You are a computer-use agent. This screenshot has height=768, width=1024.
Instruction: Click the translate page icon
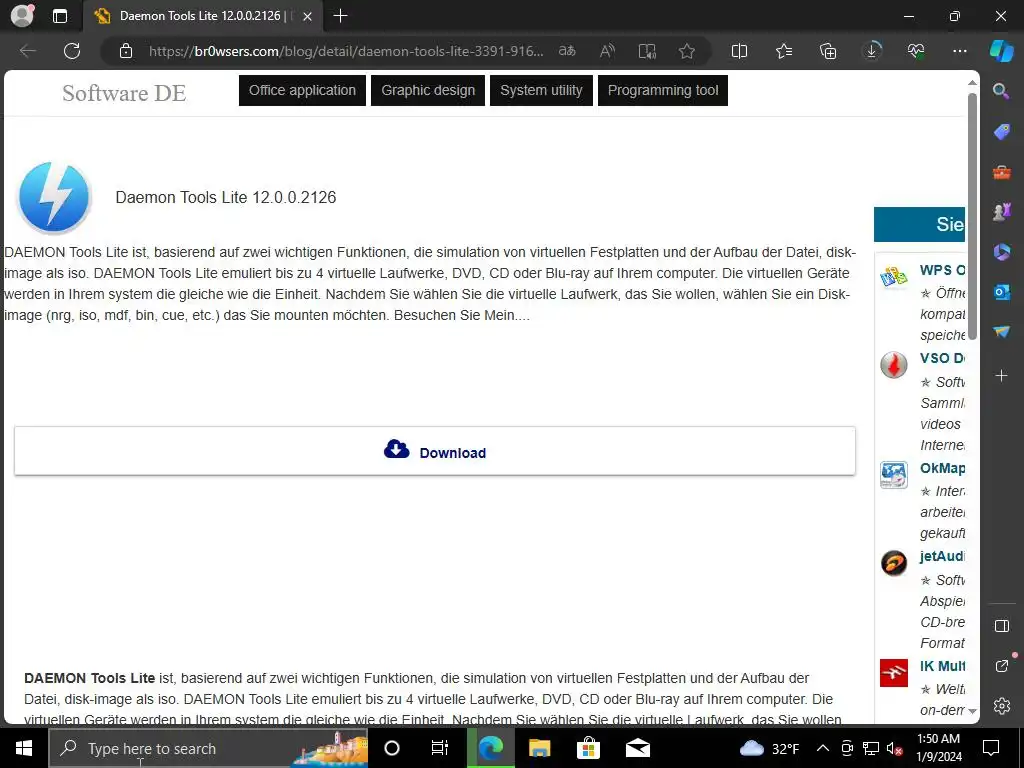click(x=567, y=51)
